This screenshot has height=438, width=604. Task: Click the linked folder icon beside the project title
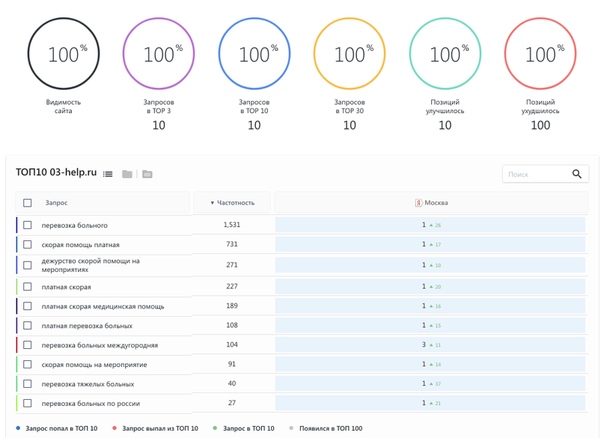(x=147, y=174)
